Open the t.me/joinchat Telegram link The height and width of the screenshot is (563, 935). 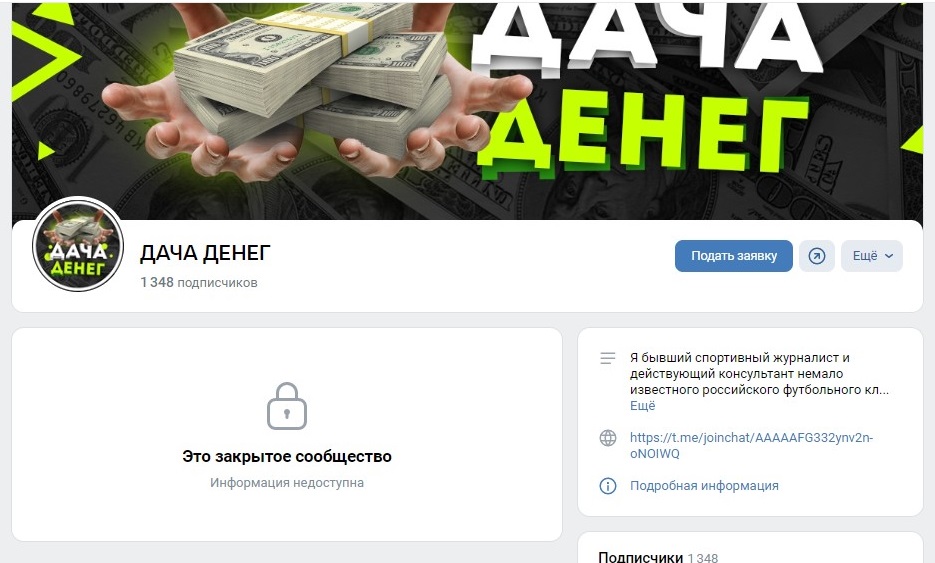[751, 446]
